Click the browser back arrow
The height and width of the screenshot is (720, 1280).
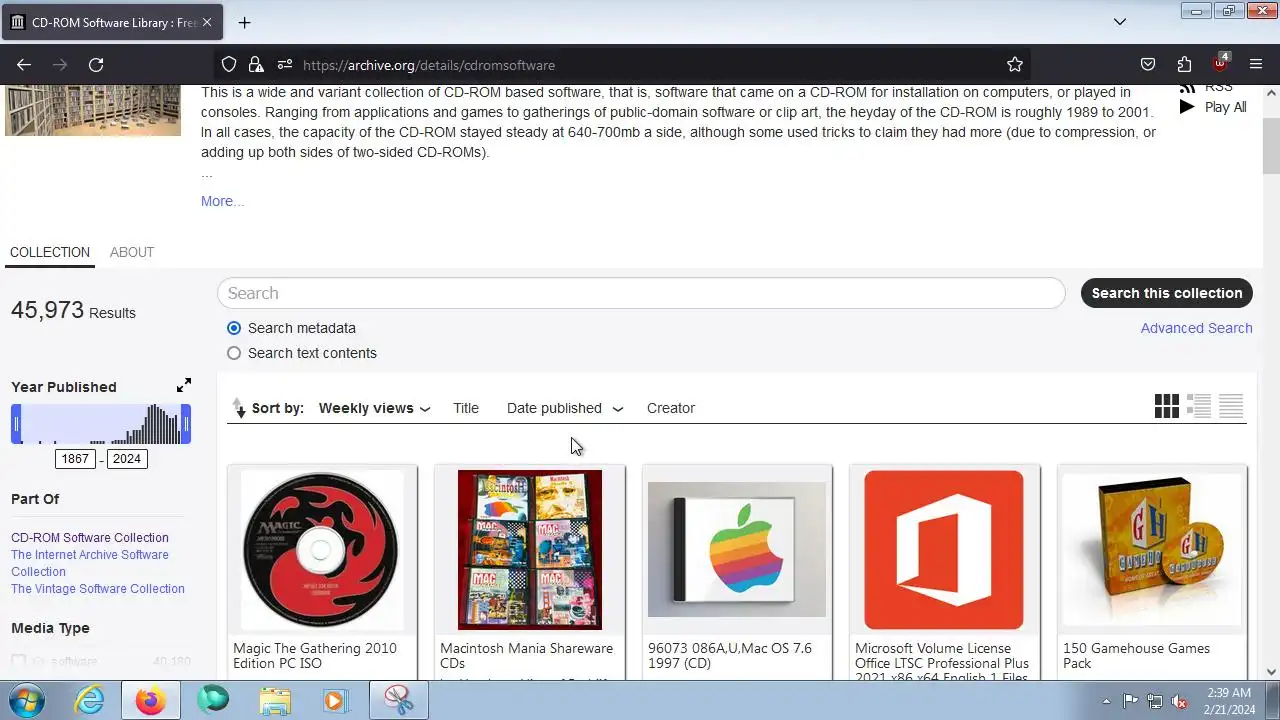point(24,64)
